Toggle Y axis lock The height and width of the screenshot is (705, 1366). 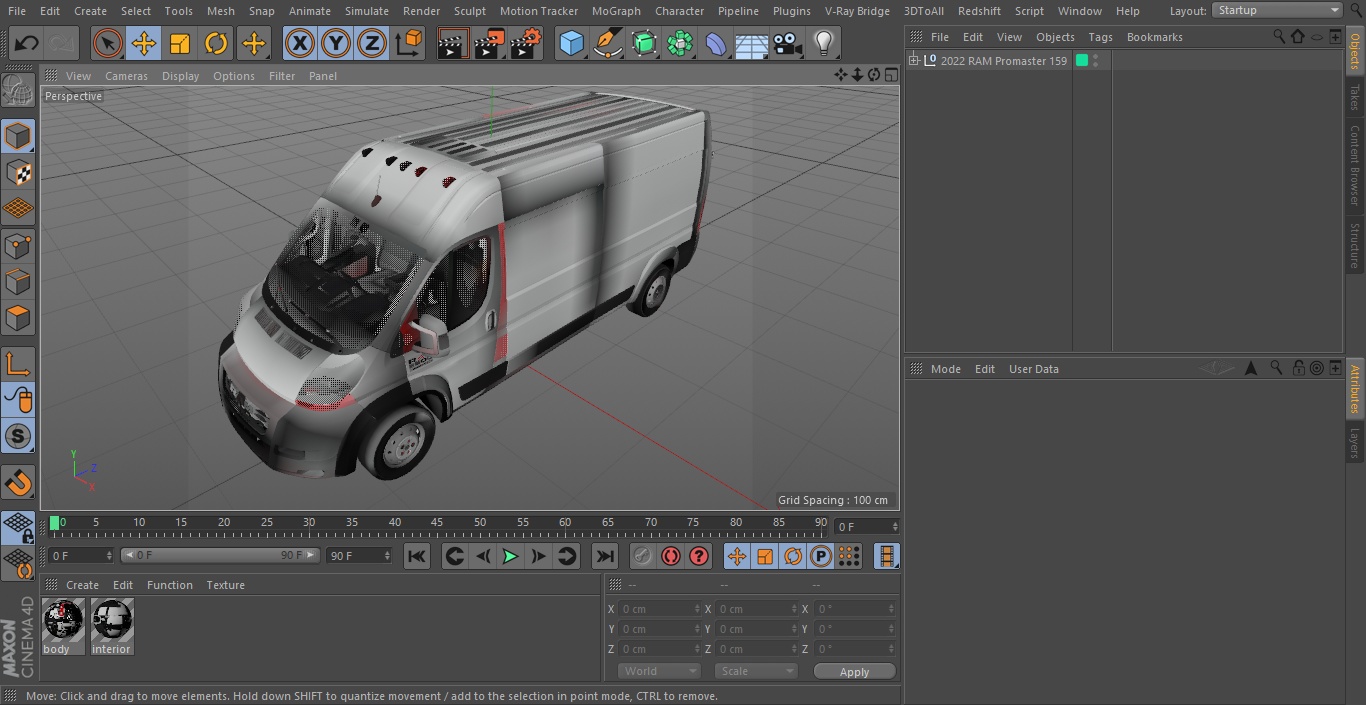tap(336, 44)
